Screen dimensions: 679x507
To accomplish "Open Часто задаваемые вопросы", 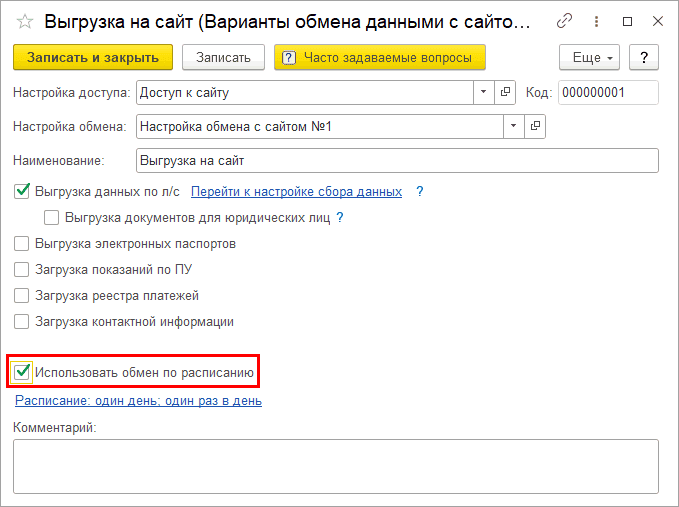I will (x=380, y=57).
